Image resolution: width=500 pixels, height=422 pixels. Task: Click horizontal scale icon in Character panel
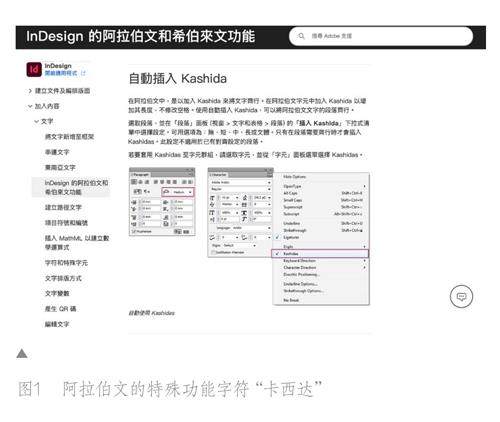pyautogui.click(x=245, y=212)
